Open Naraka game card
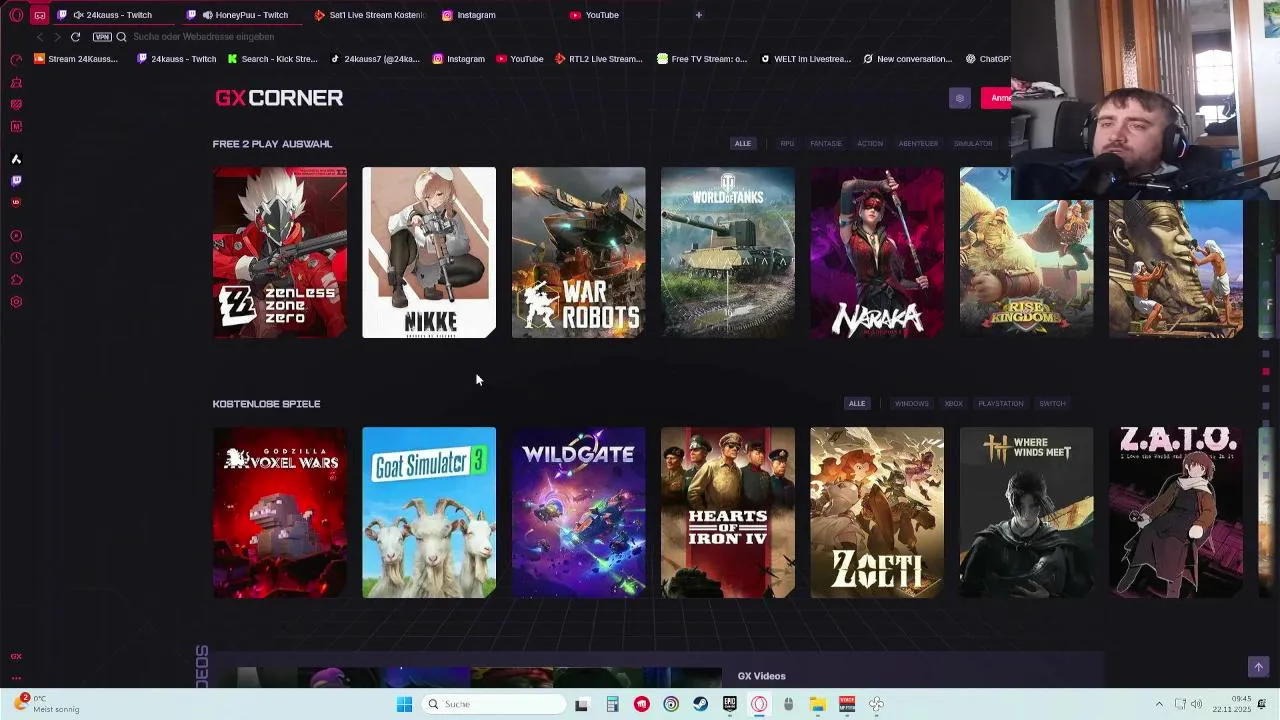 tap(877, 252)
